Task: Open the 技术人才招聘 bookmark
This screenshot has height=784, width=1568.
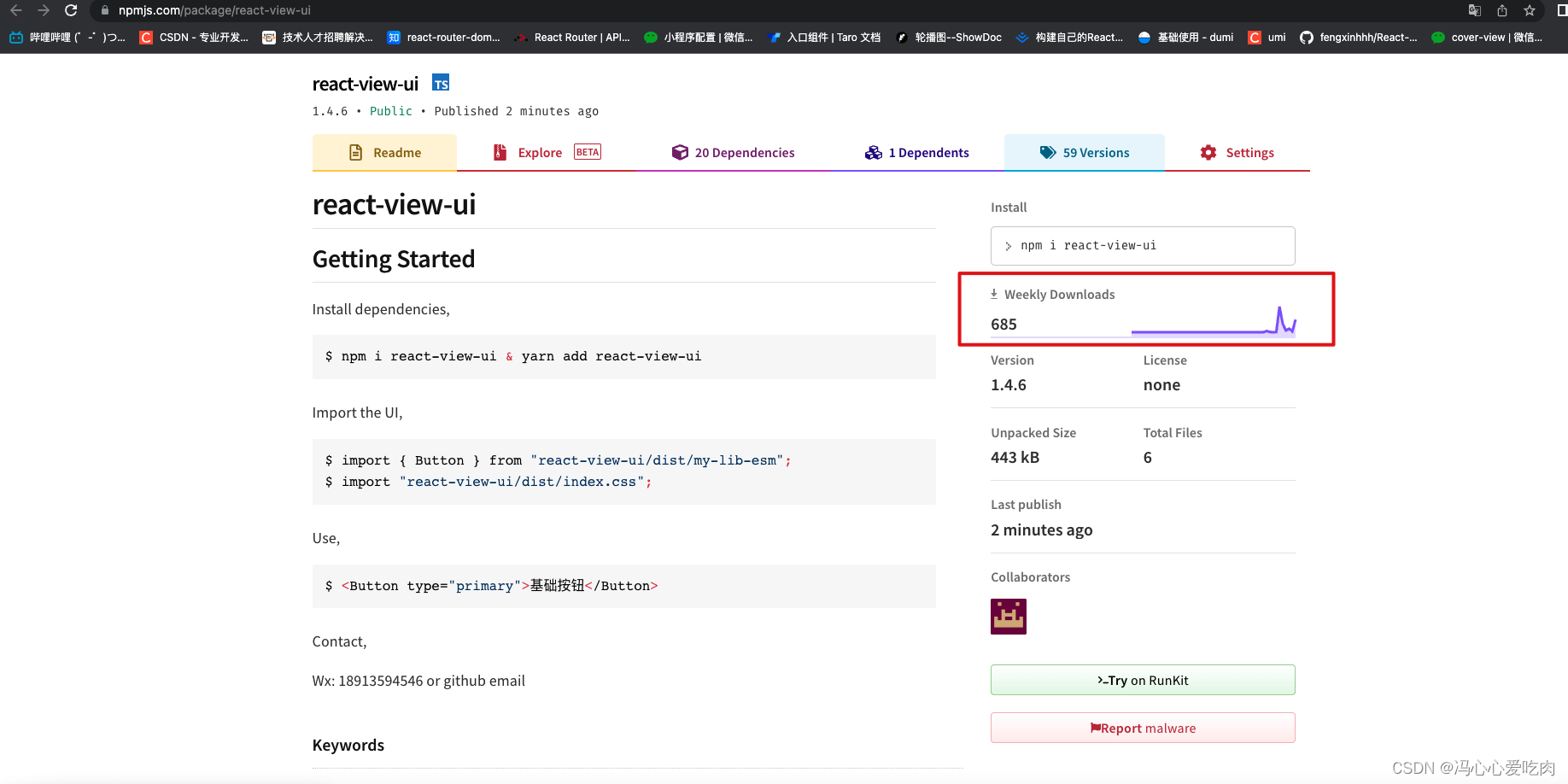Action: pos(318,38)
